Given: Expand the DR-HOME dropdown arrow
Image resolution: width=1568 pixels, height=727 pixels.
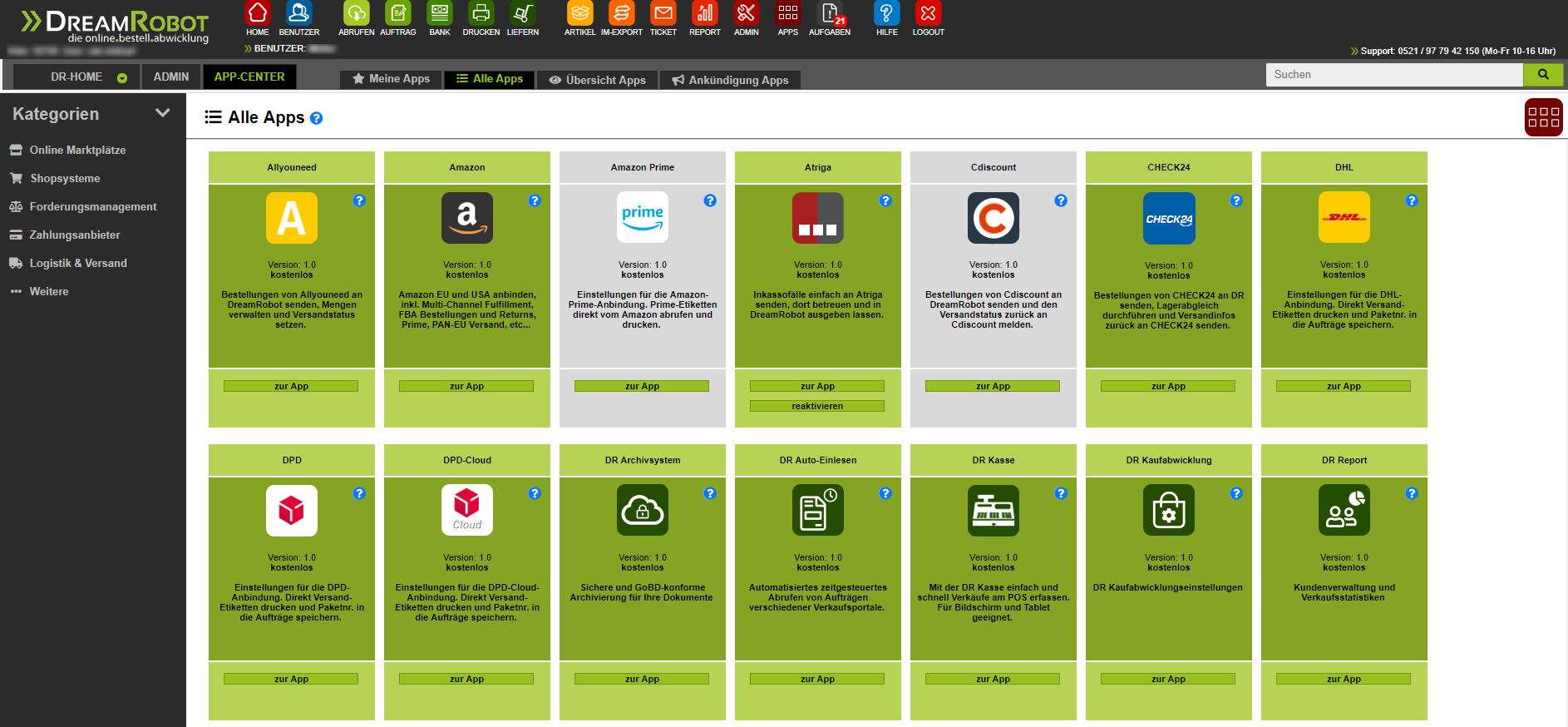Looking at the screenshot, I should [x=122, y=77].
